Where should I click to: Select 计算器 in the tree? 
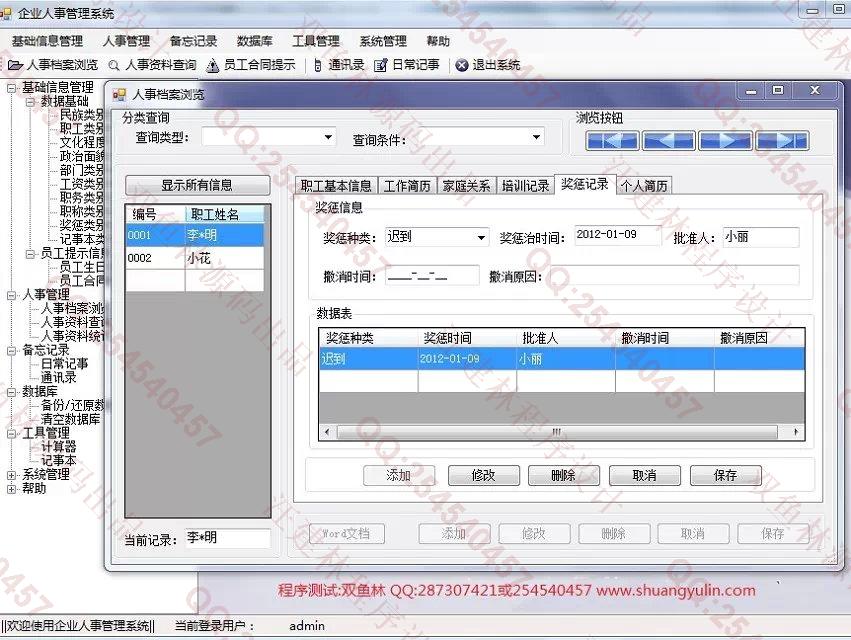tap(59, 447)
